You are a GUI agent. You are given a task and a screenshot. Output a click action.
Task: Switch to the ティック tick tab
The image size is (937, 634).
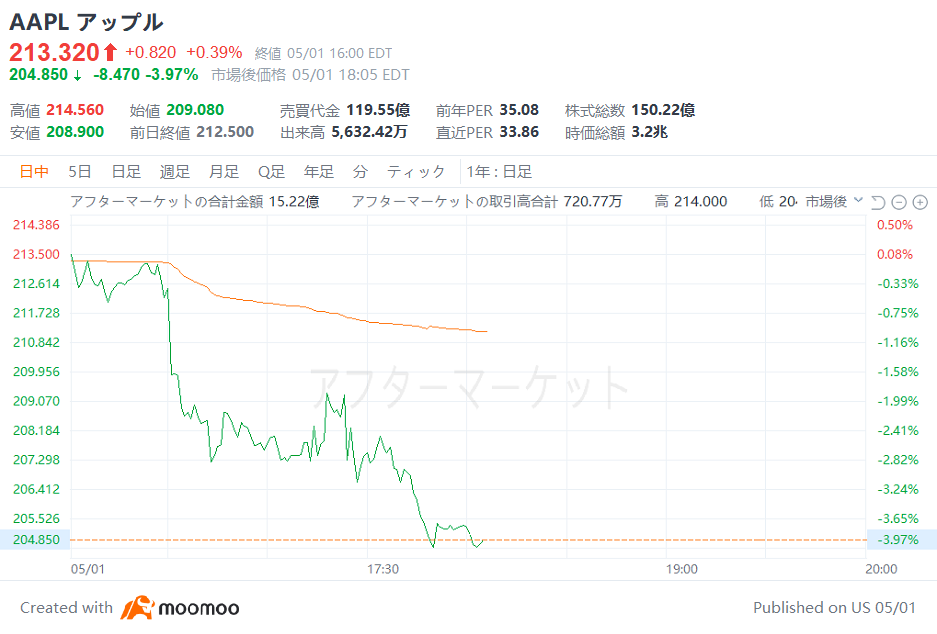click(416, 172)
